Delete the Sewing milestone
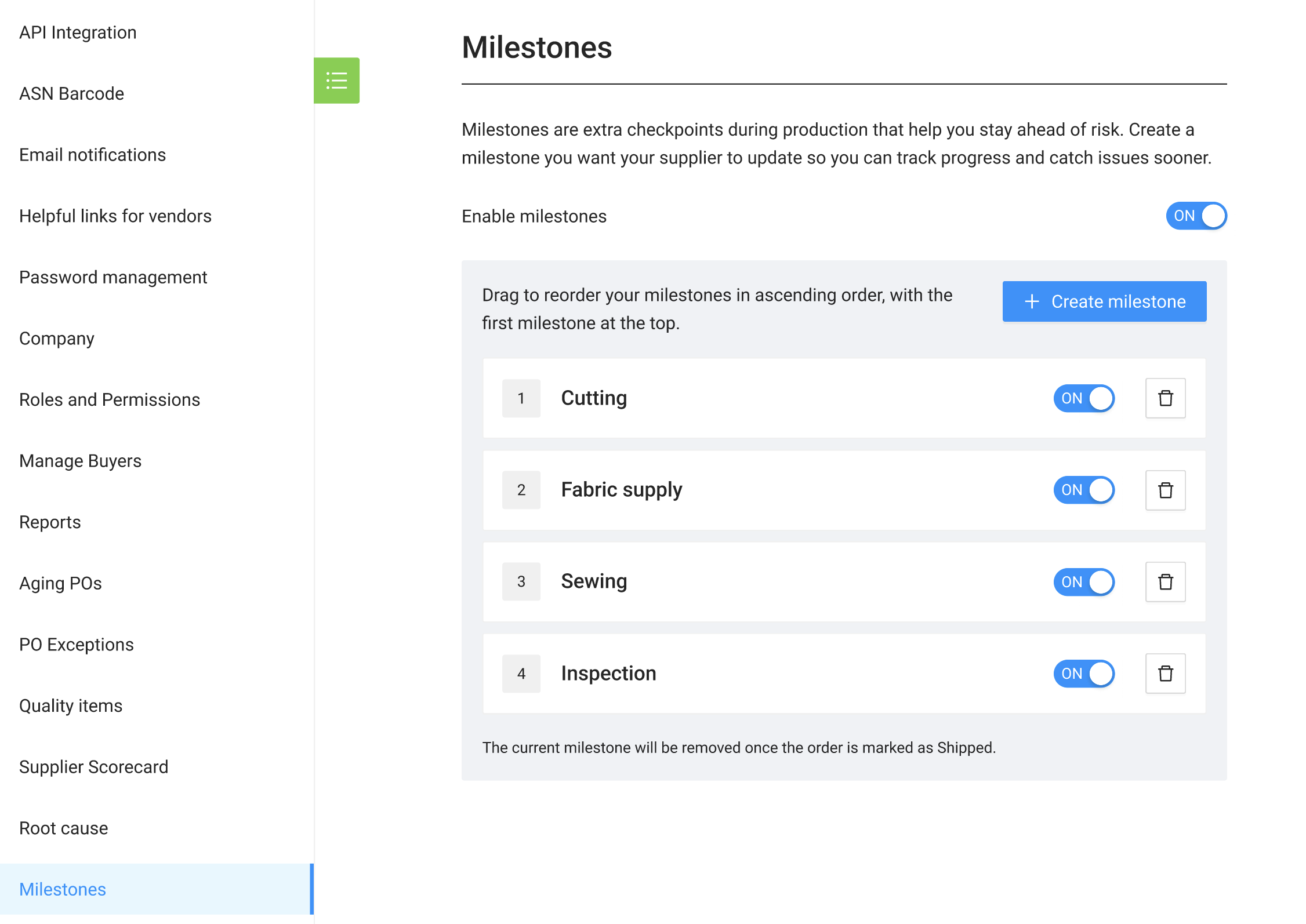This screenshot has width=1306, height=924. tap(1165, 582)
